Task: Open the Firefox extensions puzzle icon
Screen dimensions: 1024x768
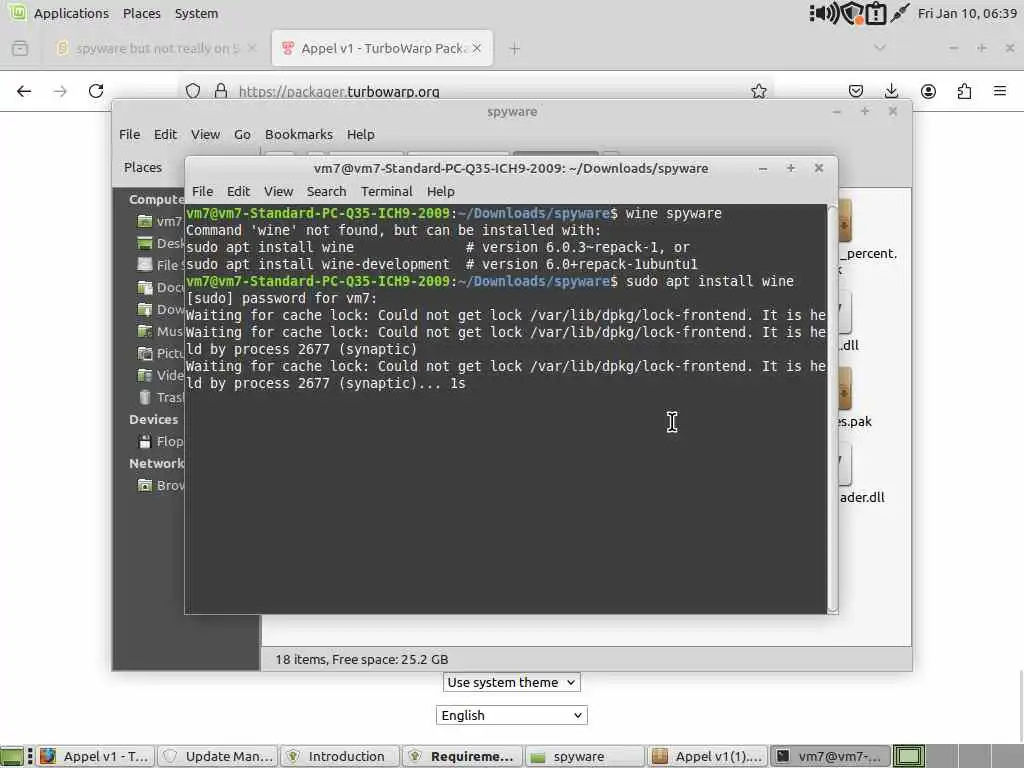Action: click(964, 91)
